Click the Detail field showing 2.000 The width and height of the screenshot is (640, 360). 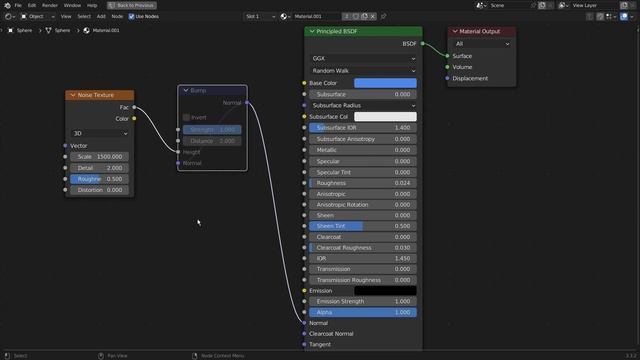[x=100, y=168]
